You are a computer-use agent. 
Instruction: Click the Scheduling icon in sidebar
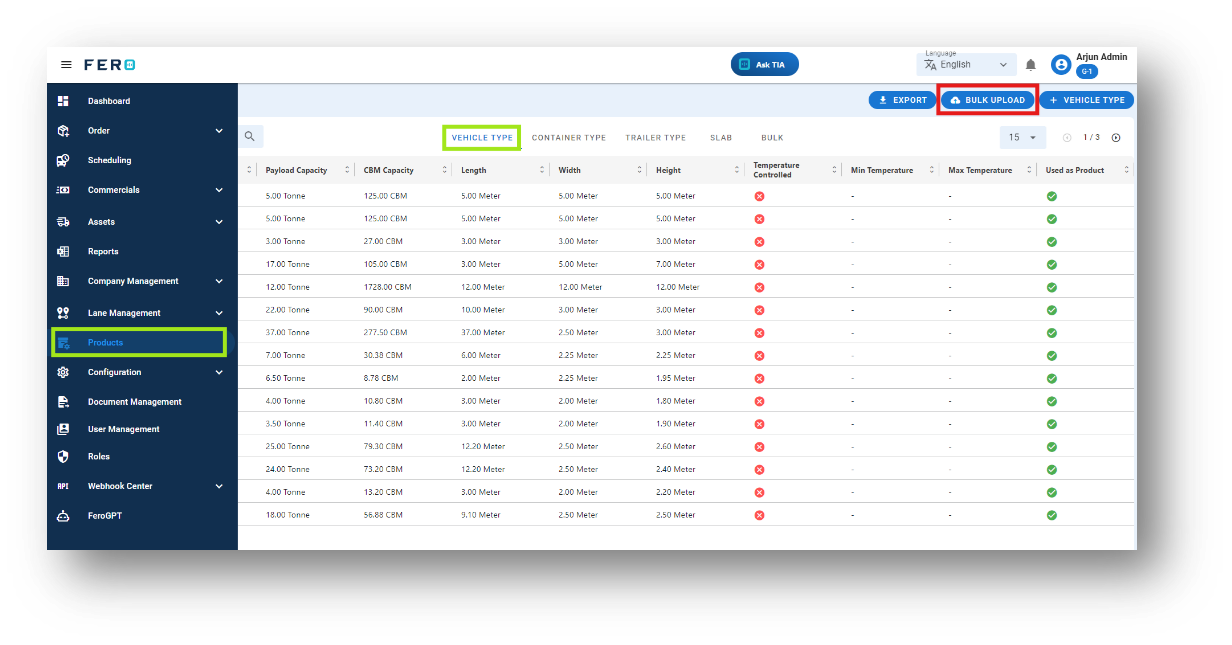point(63,160)
